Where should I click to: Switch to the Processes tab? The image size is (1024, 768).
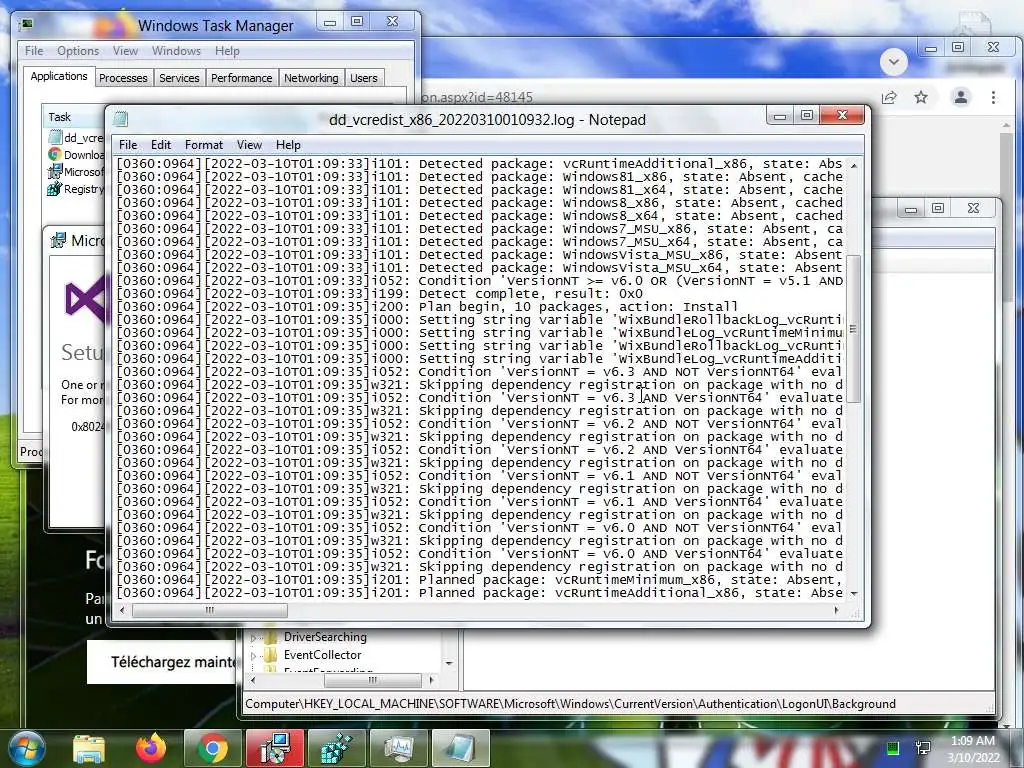click(123, 78)
